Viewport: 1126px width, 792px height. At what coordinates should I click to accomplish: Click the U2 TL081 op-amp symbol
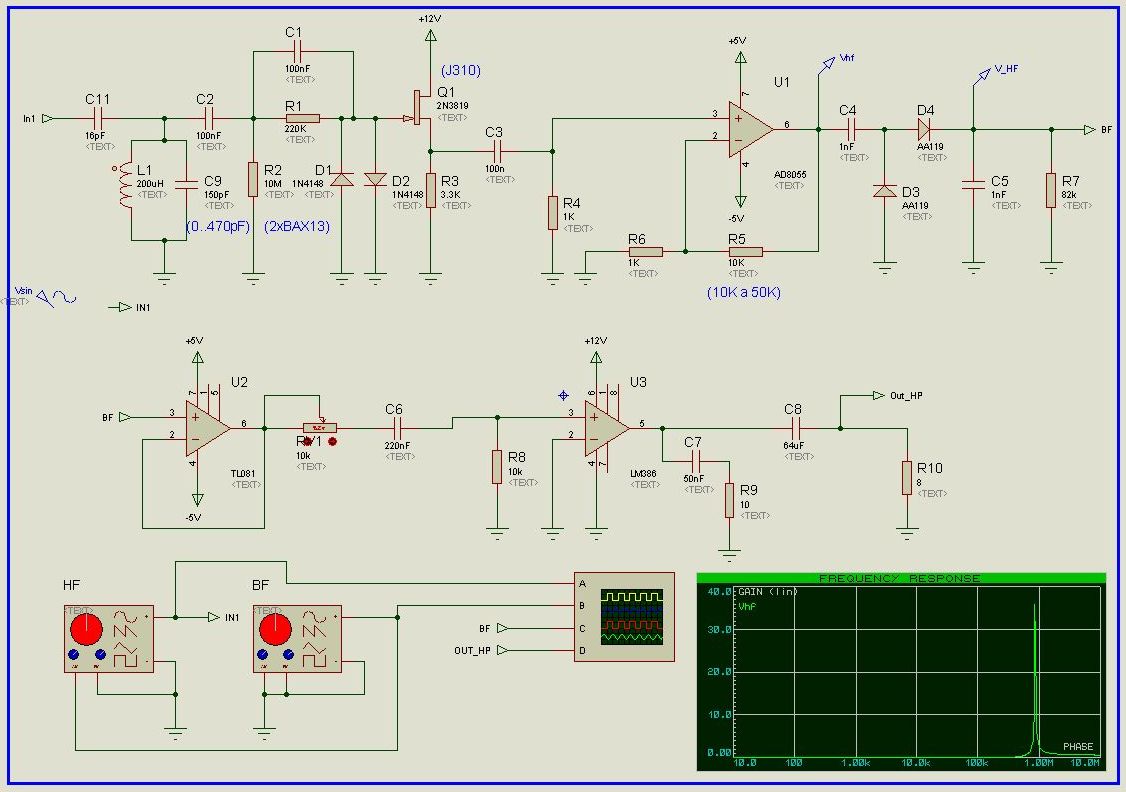tap(208, 428)
